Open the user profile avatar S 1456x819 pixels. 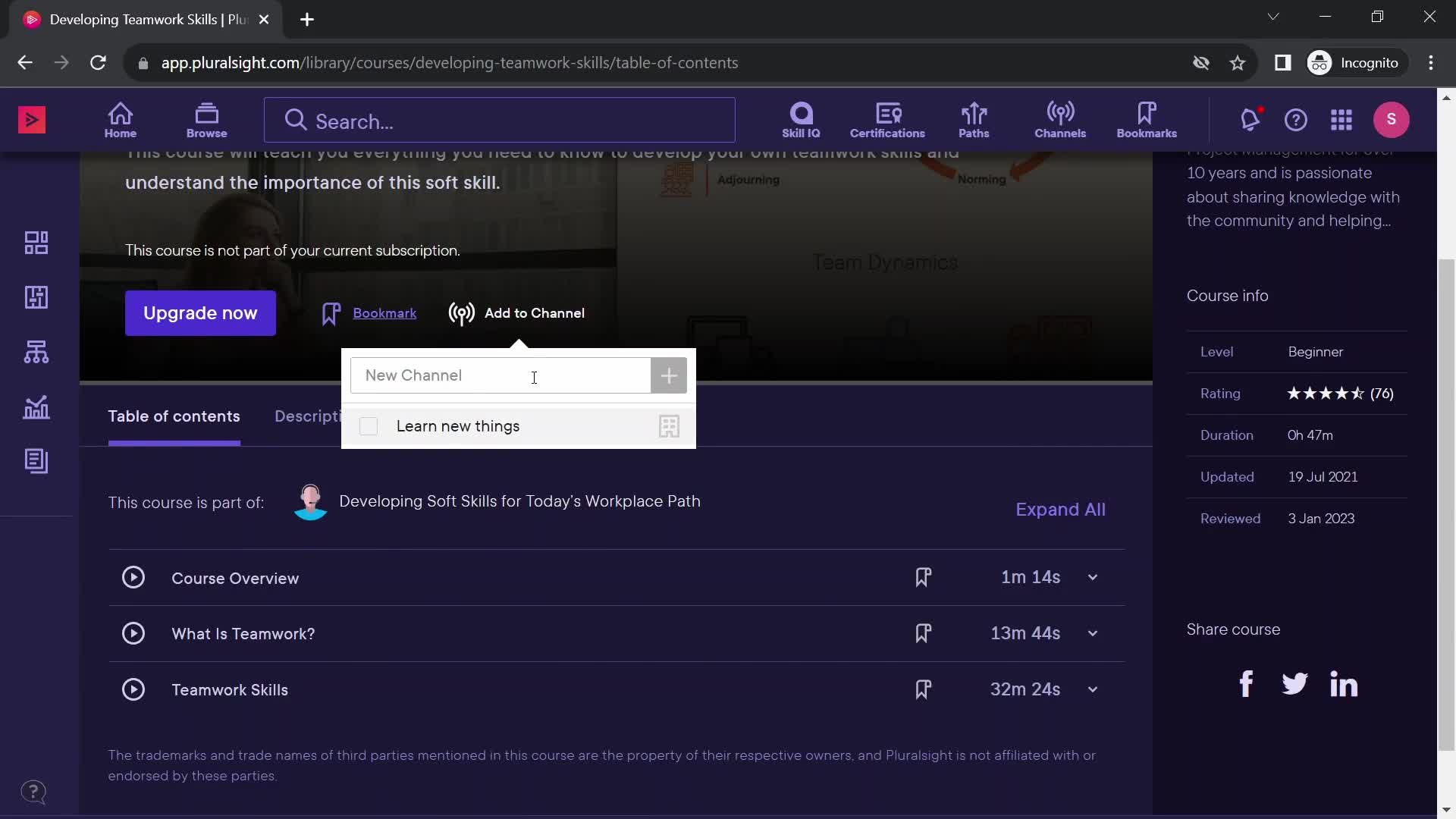(1392, 119)
